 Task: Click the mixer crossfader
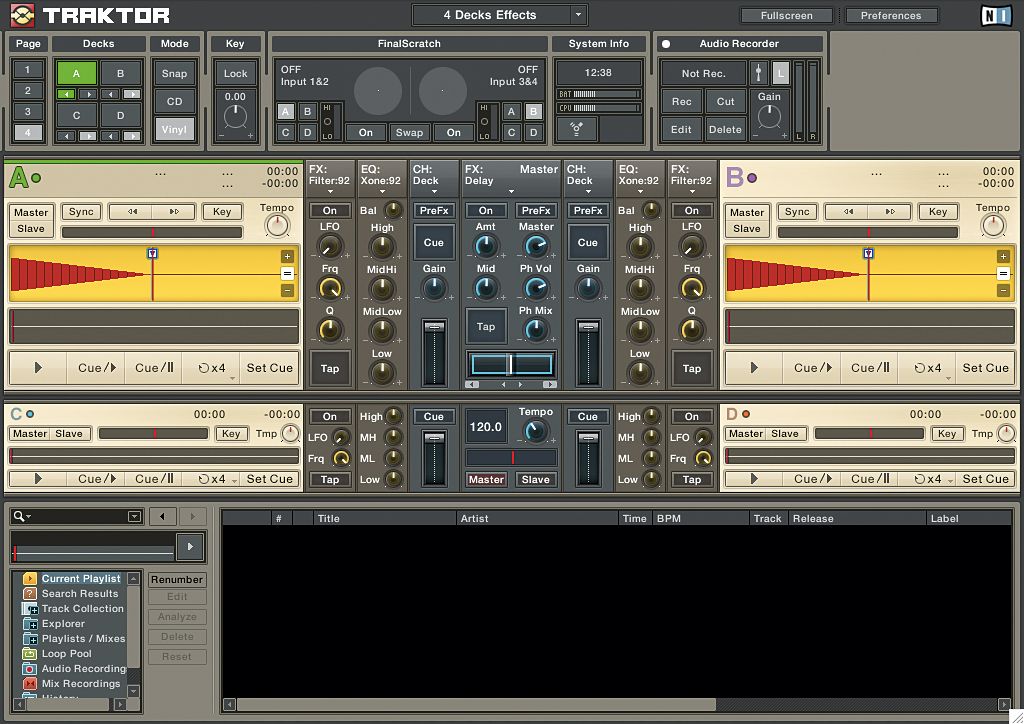click(x=511, y=364)
